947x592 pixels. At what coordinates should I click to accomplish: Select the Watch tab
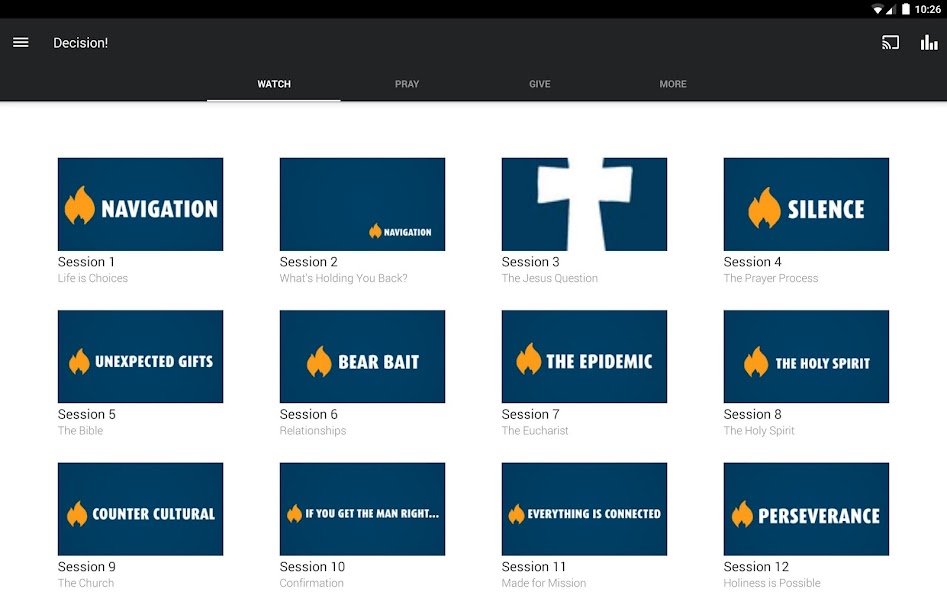click(274, 84)
